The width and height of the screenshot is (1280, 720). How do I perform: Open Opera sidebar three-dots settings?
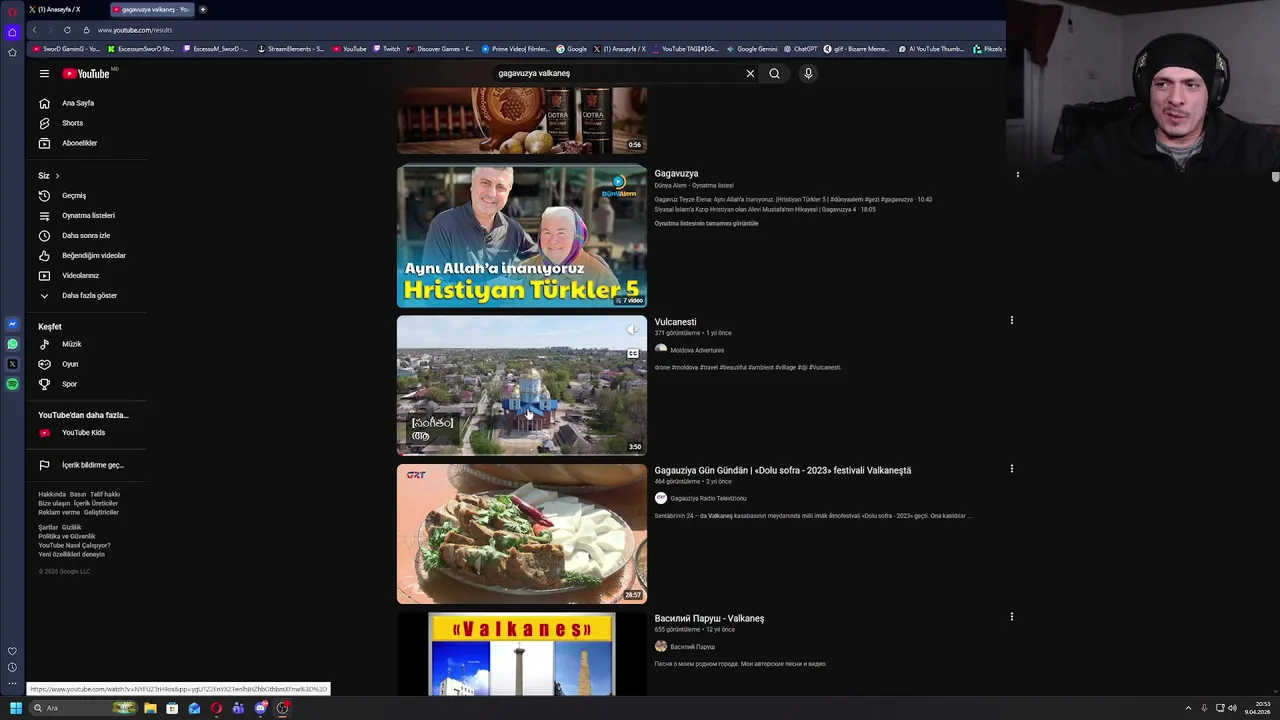pos(12,684)
